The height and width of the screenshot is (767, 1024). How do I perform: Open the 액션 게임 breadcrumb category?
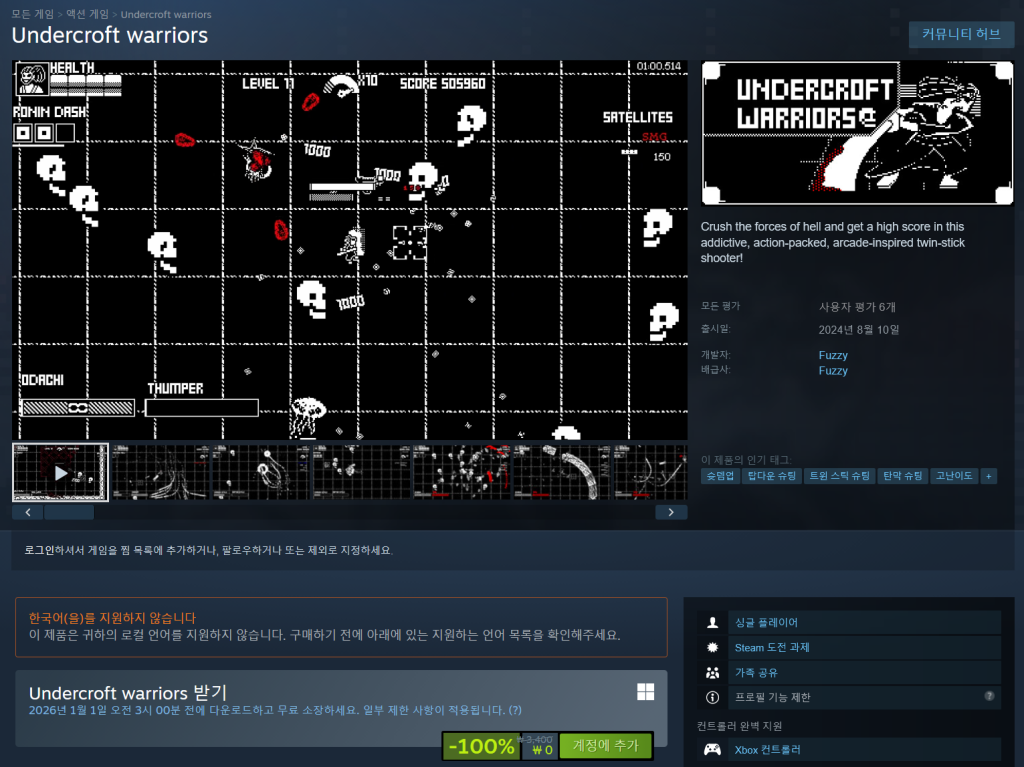coord(87,15)
